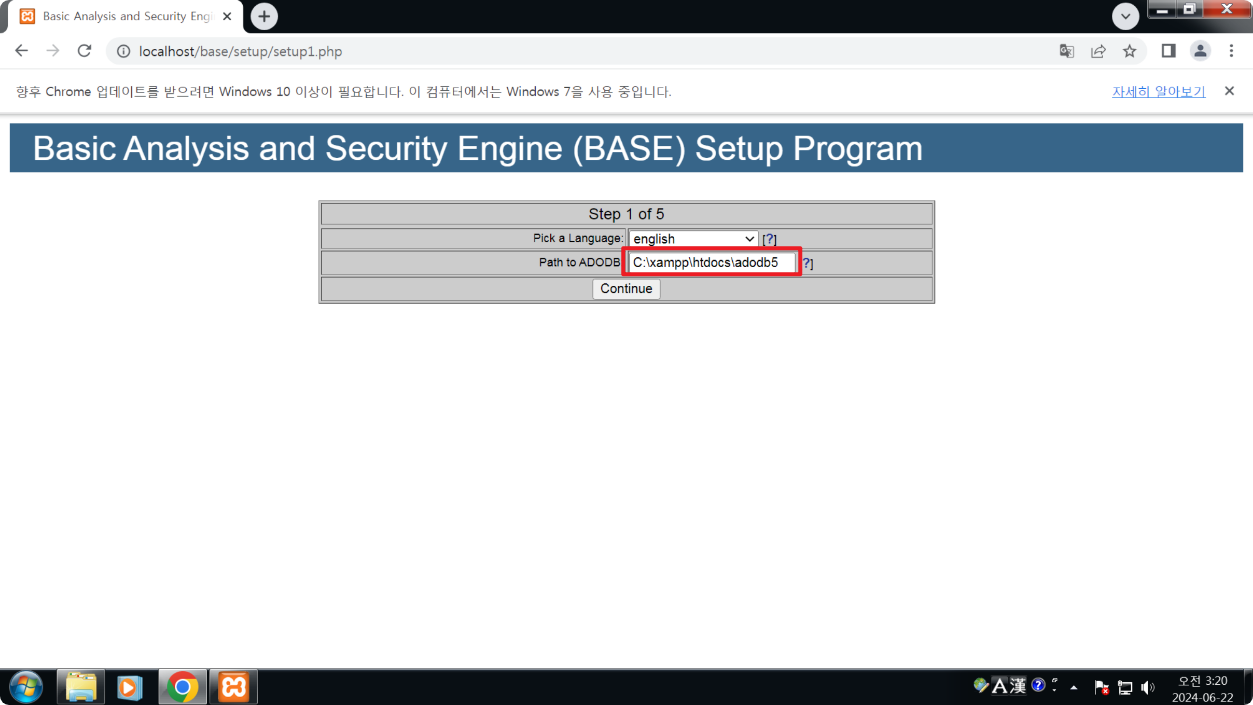Click the page title Setup Program header

(478, 148)
